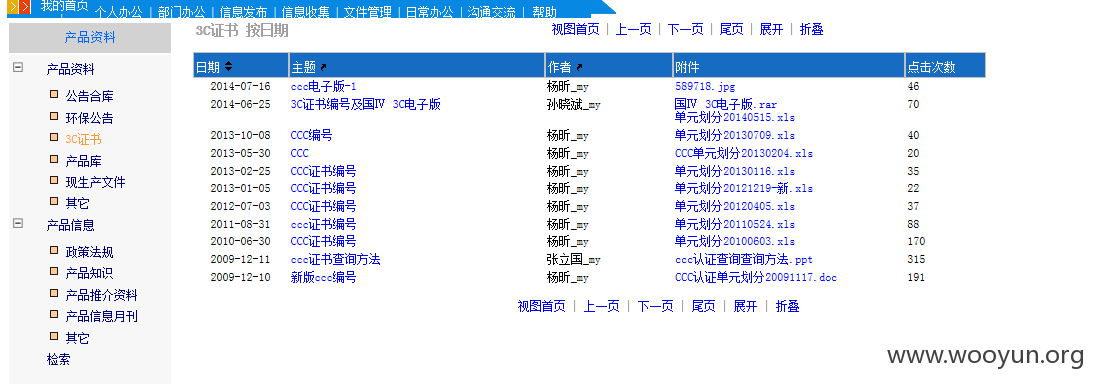Screen dimensions: 1093x384
Task: Select 产品推介资料 in the sidebar
Action: point(101,295)
